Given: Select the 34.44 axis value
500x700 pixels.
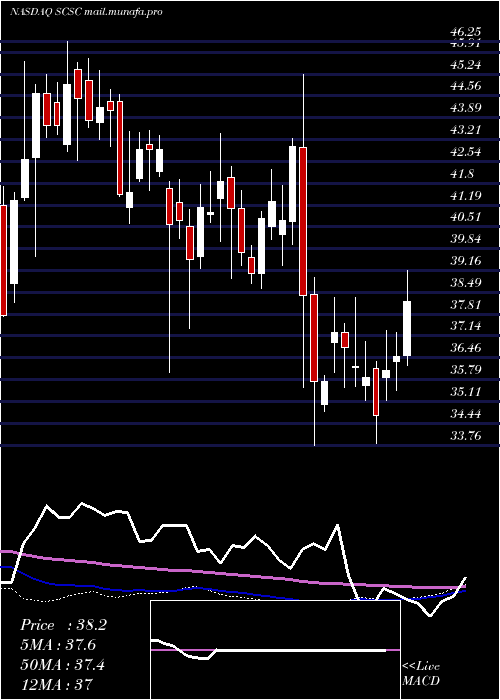Looking at the screenshot, I should tap(465, 414).
